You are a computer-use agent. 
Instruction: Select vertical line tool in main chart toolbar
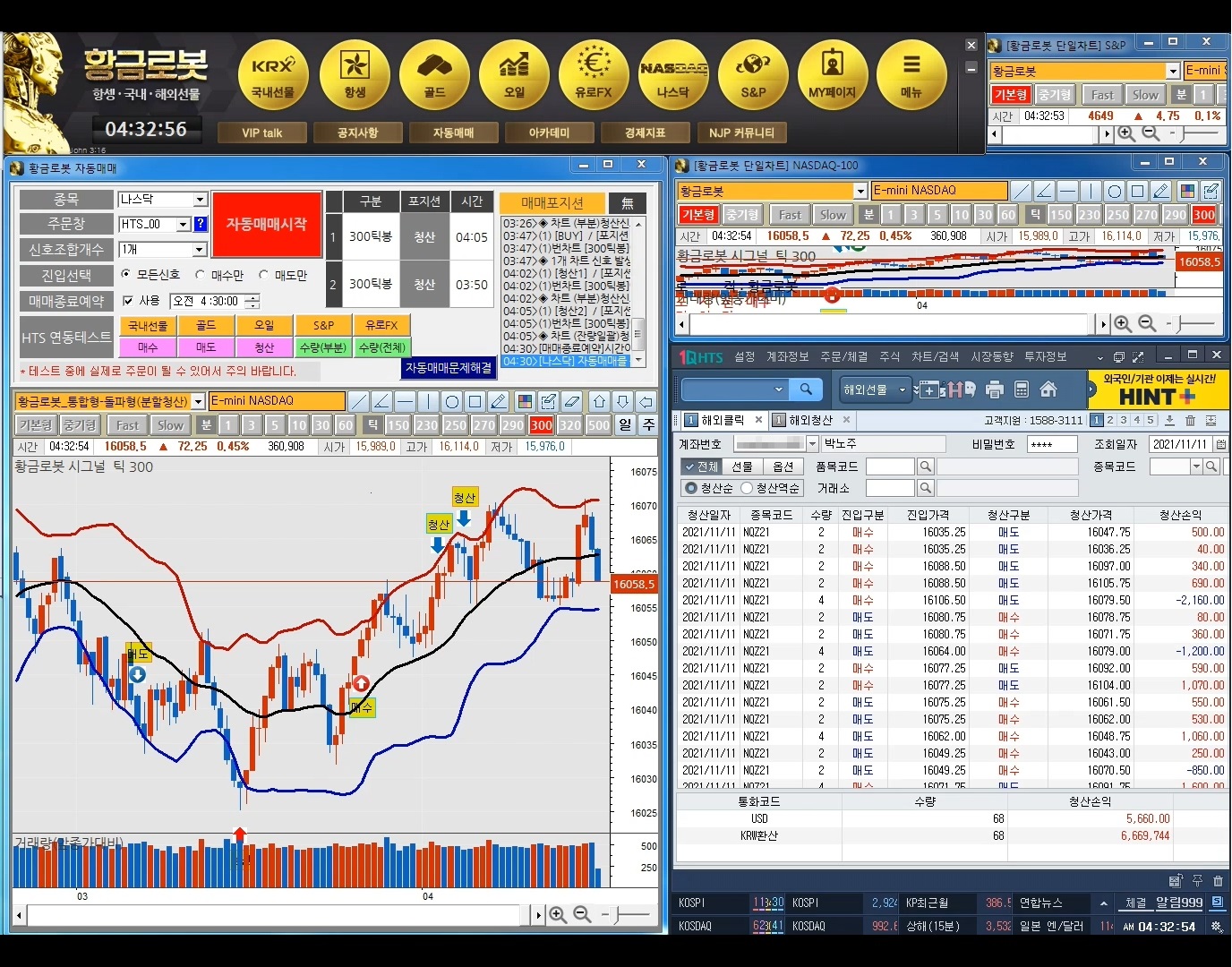click(x=429, y=401)
